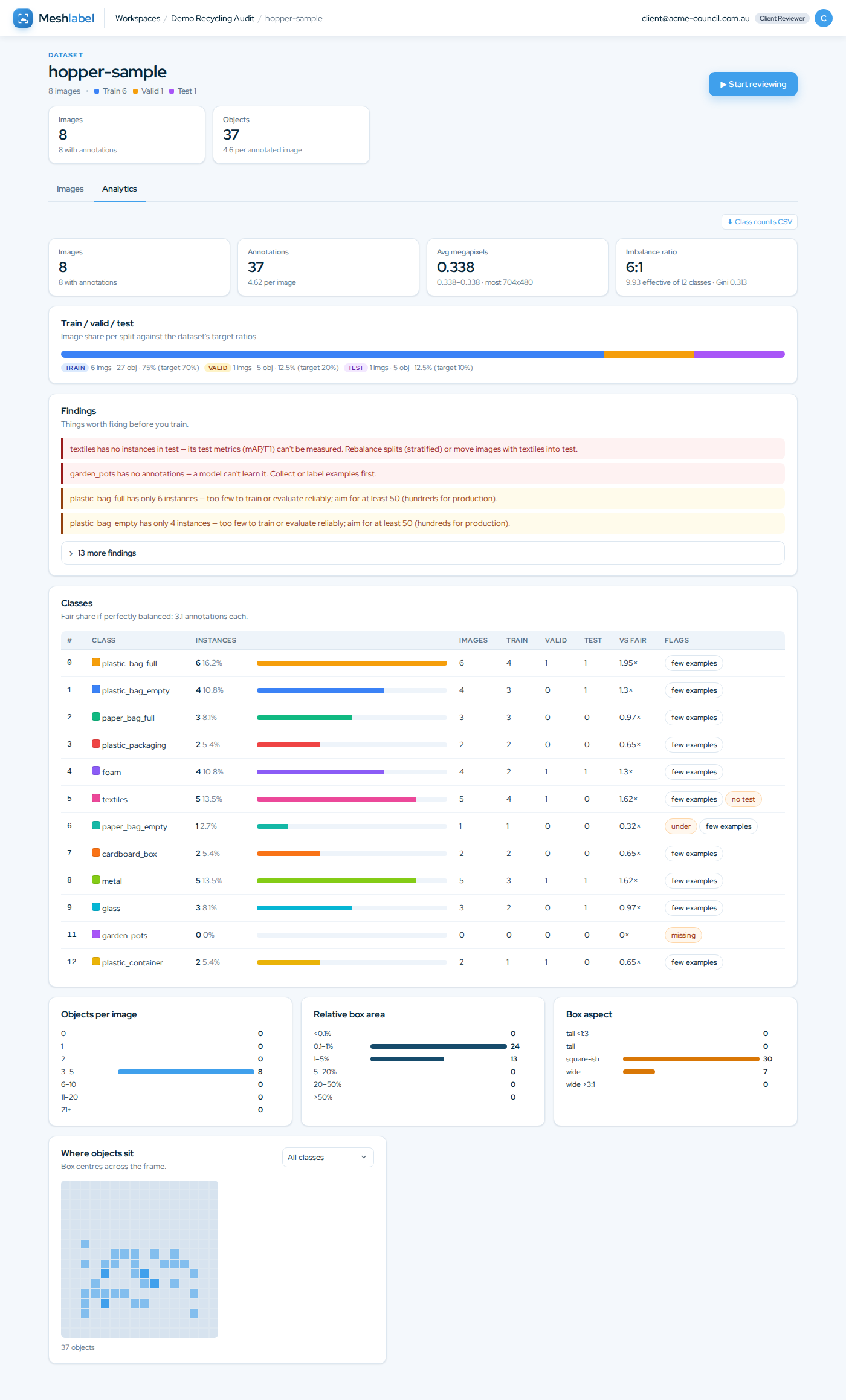This screenshot has width=846, height=1400.
Task: Click the plastic_container class name
Action: click(132, 962)
